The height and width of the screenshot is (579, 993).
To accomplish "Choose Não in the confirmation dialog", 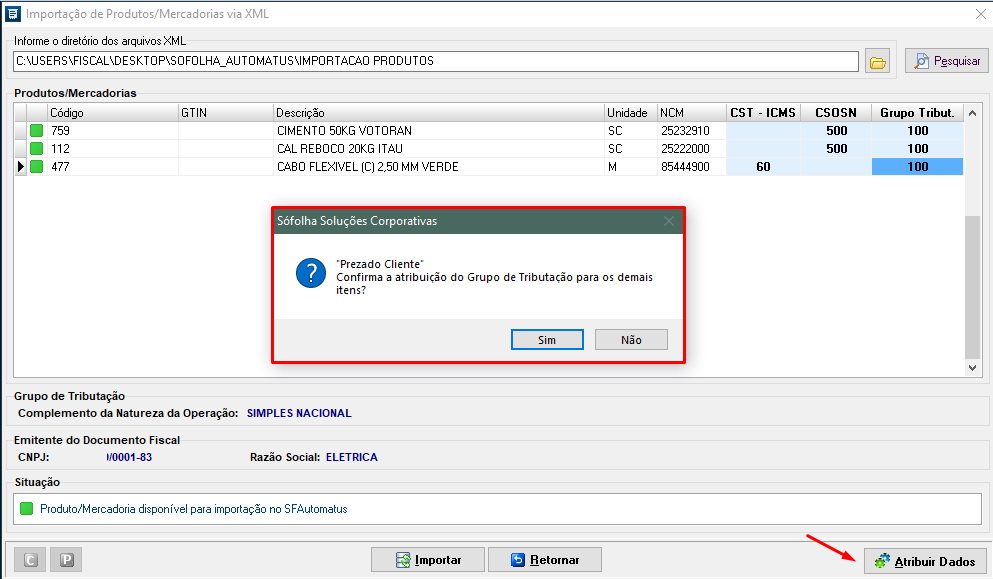I will [631, 340].
